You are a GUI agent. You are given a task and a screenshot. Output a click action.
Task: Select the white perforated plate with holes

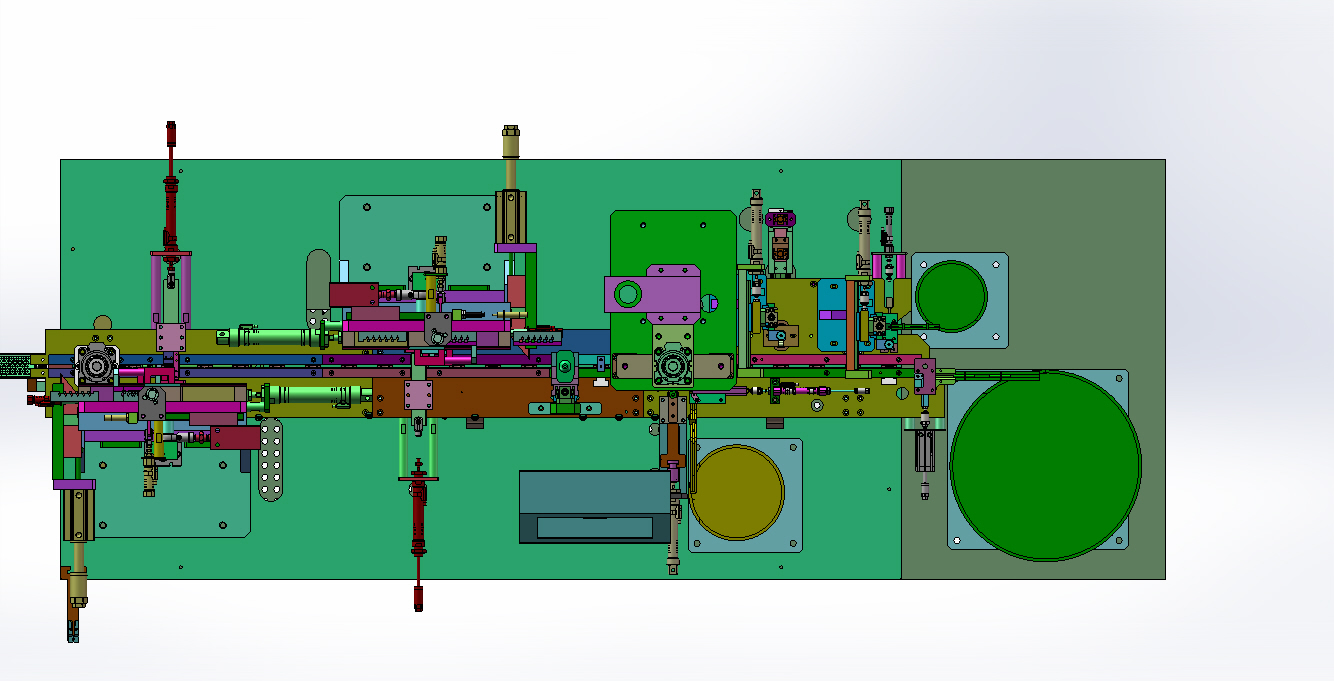pos(270,461)
